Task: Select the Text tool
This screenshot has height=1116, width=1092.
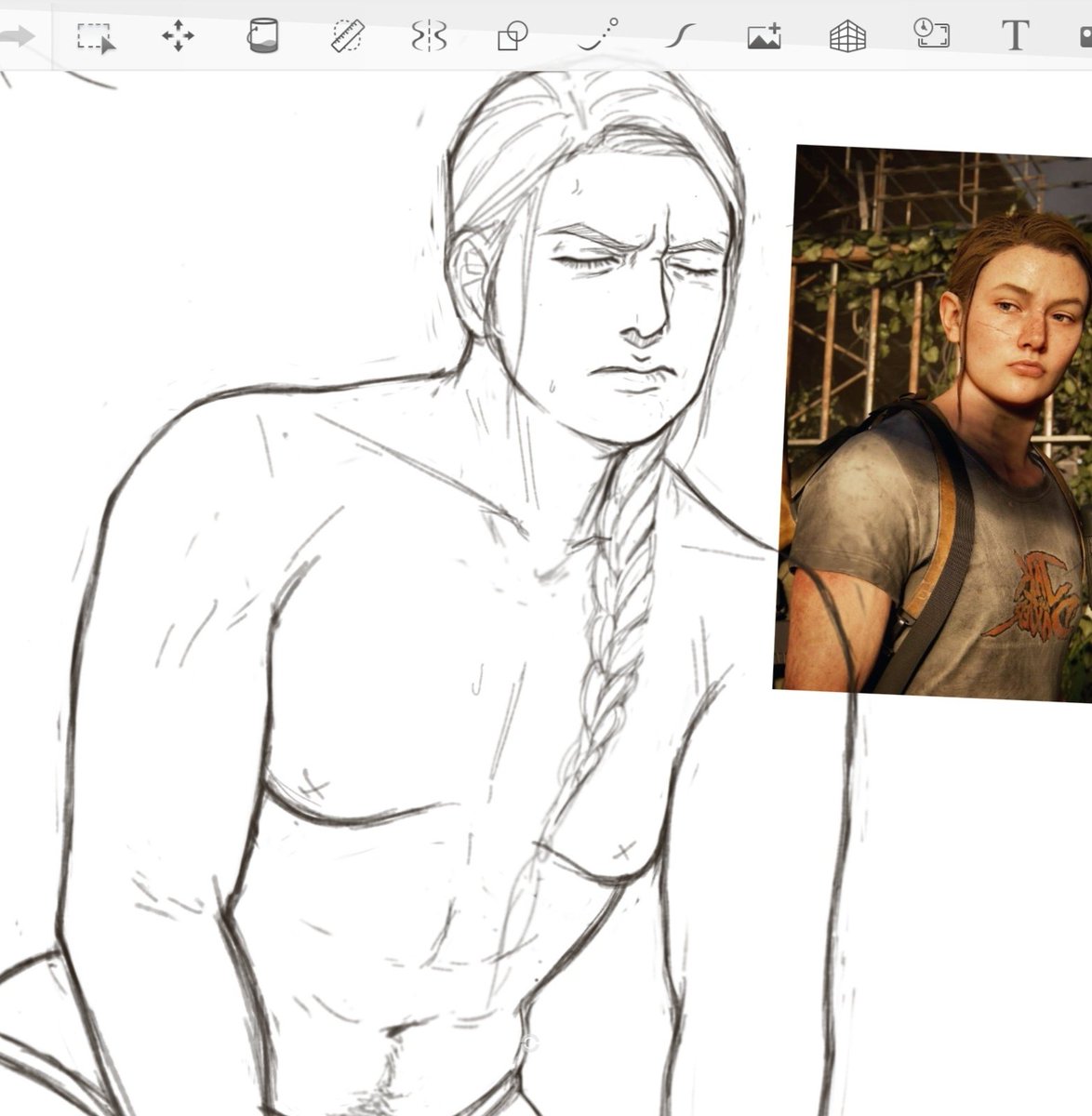Action: 1015,36
